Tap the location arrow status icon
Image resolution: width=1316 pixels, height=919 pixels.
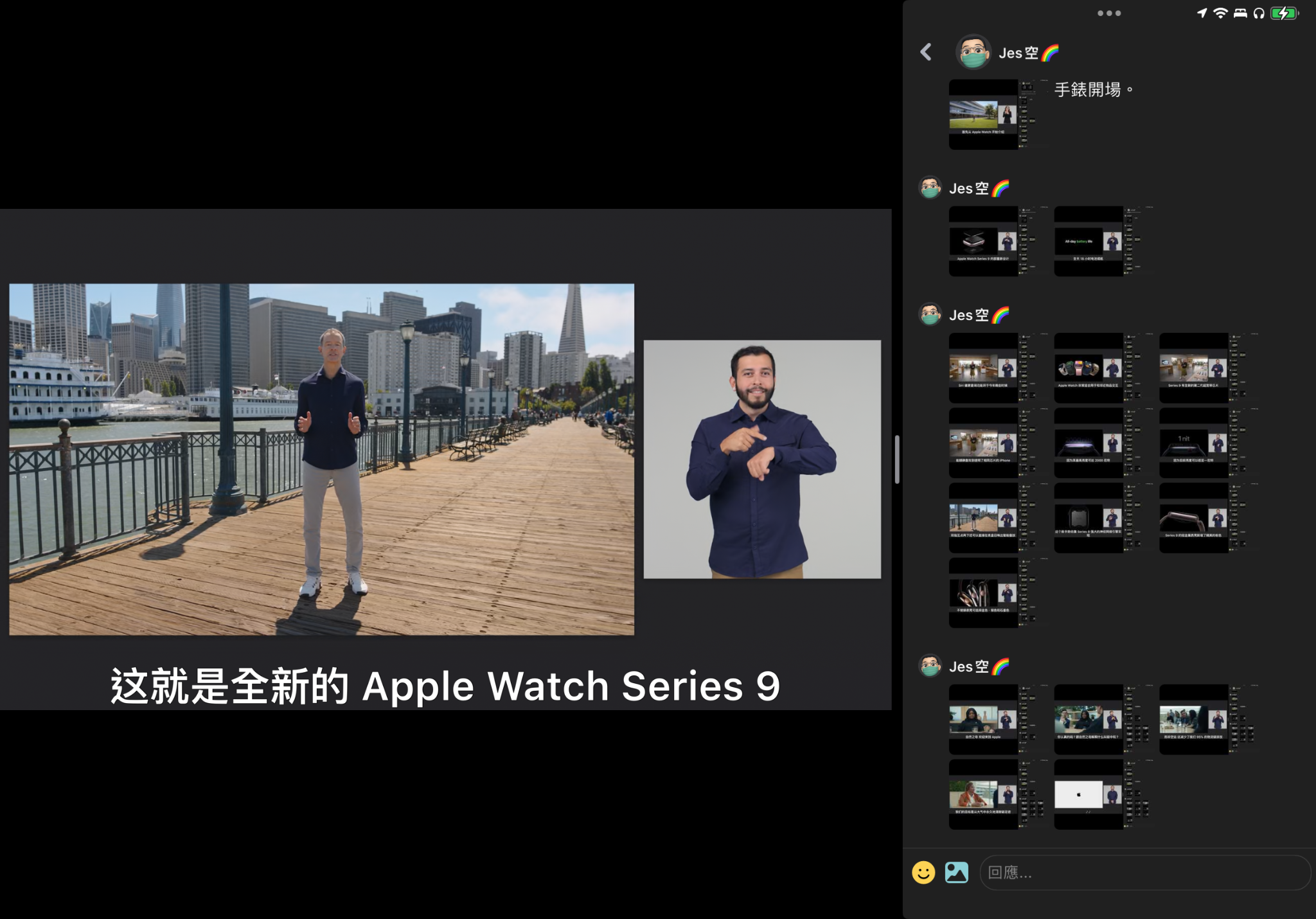tap(1202, 13)
